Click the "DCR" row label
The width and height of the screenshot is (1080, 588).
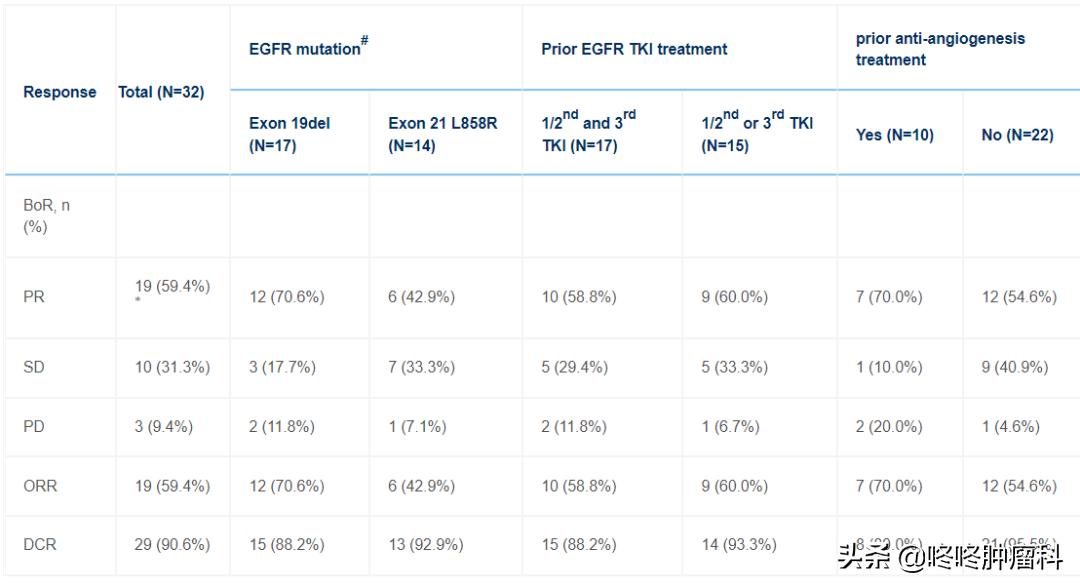pos(40,545)
